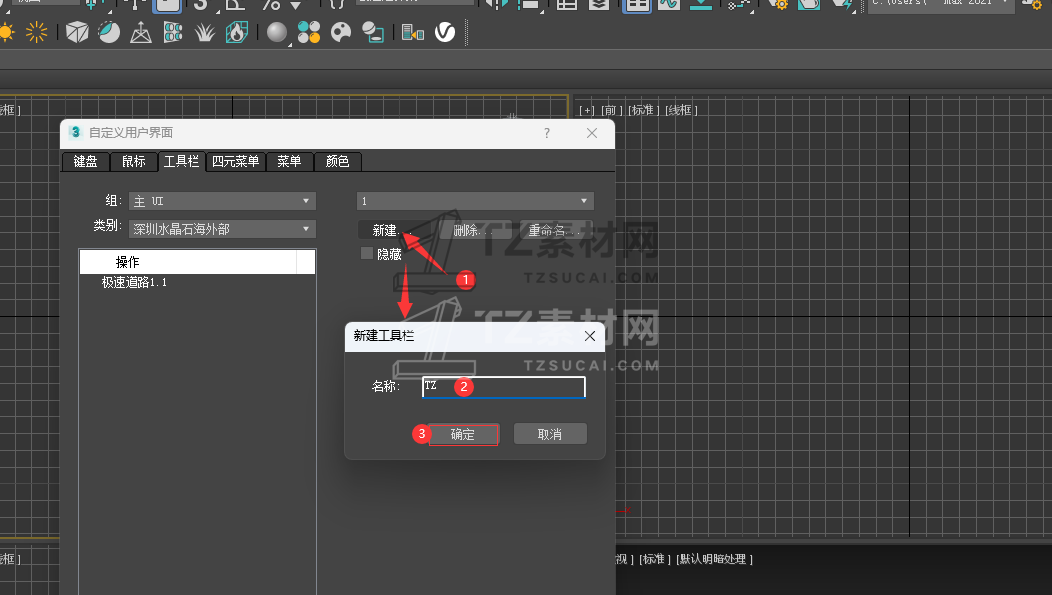Click the white cube icon in toolbar

pos(76,32)
